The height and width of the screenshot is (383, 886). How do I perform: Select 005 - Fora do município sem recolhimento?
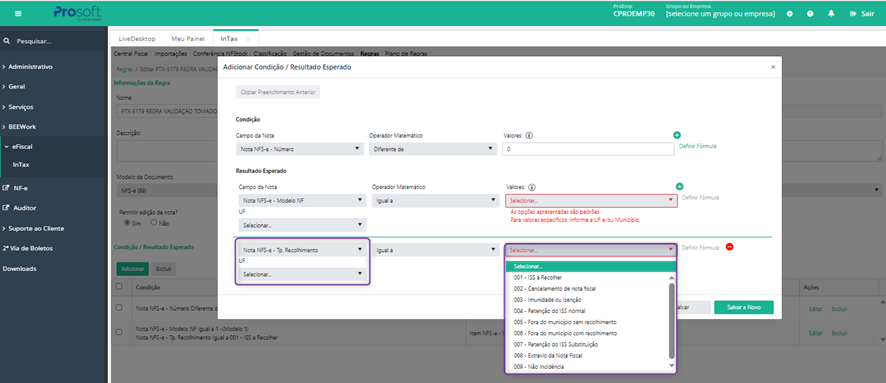(587, 322)
